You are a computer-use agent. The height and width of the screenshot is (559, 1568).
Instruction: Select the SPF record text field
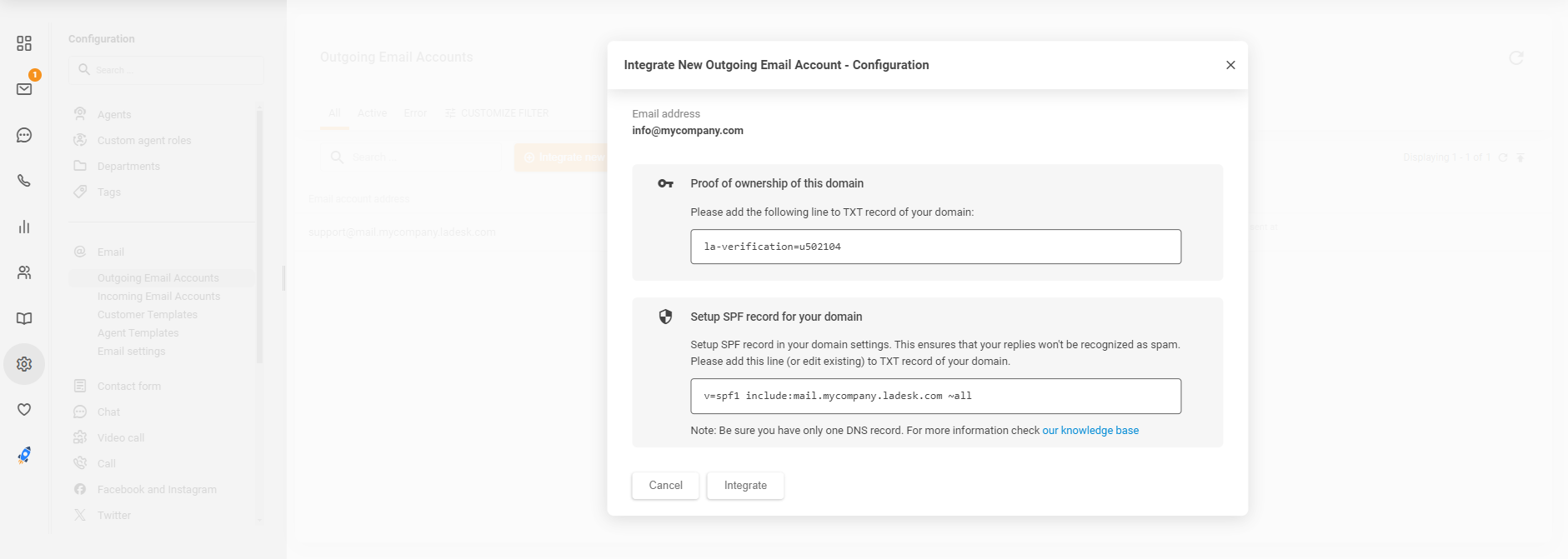pos(935,397)
